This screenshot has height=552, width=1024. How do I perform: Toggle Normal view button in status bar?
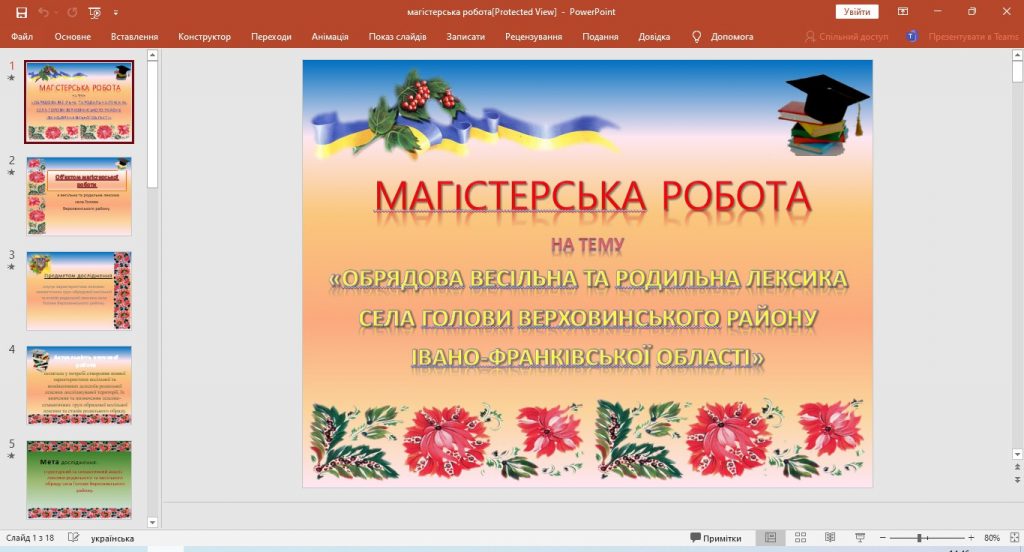coord(770,538)
